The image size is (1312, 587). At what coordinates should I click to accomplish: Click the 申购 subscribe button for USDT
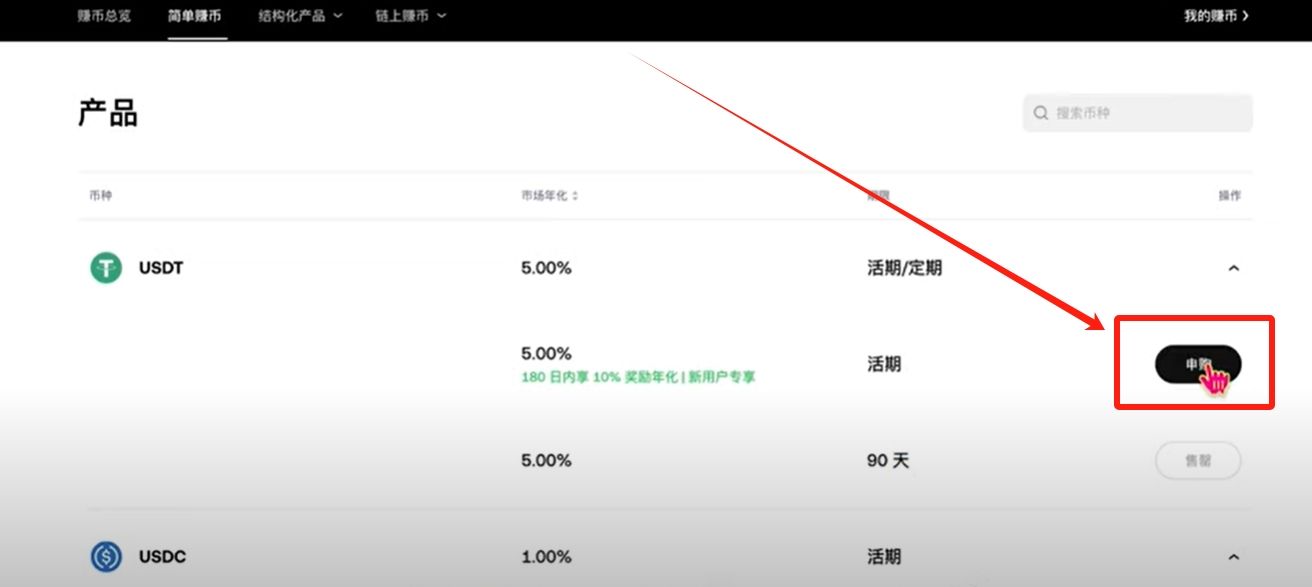(1198, 364)
